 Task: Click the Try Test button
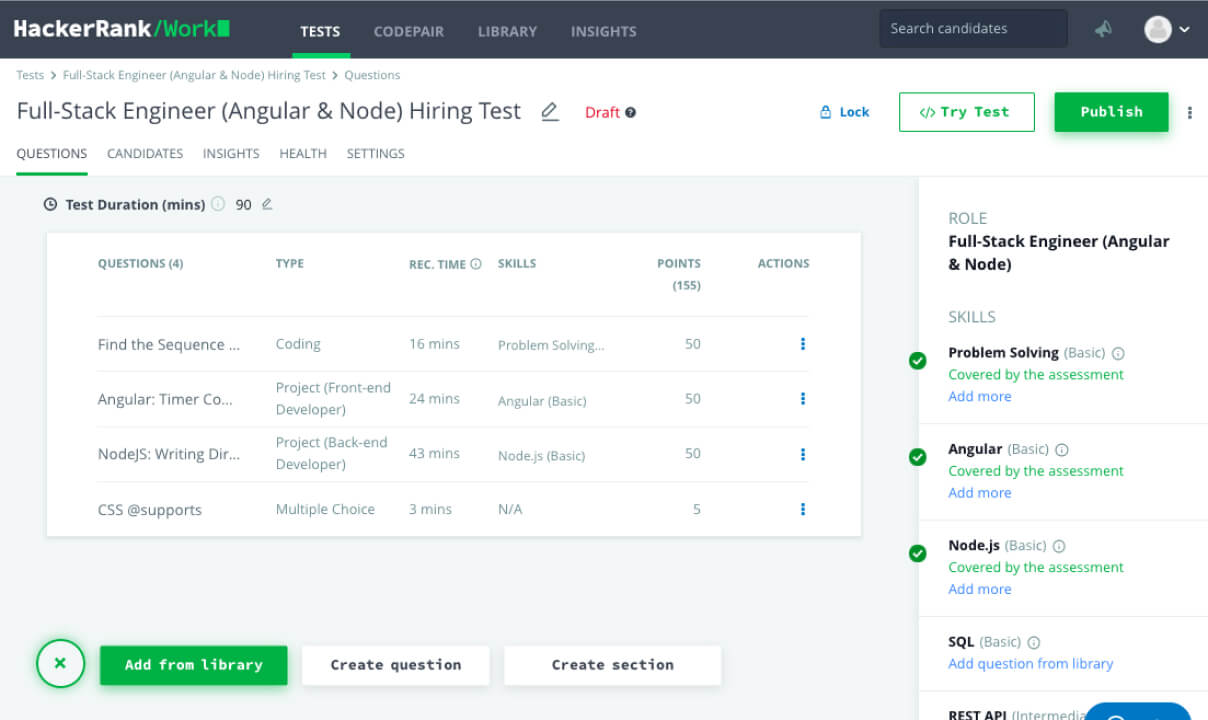[x=966, y=112]
